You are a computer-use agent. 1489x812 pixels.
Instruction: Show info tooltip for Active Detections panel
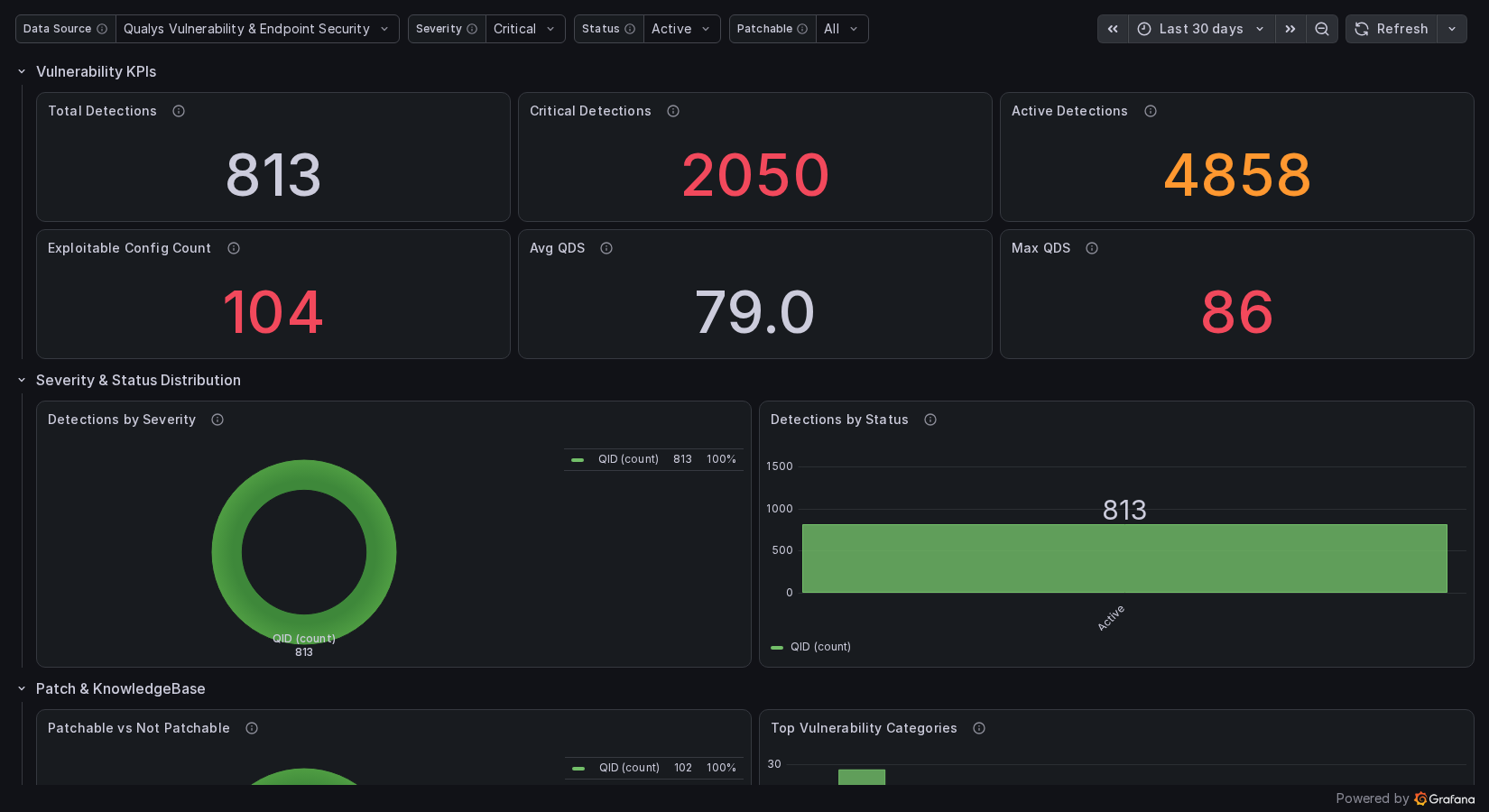1151,111
